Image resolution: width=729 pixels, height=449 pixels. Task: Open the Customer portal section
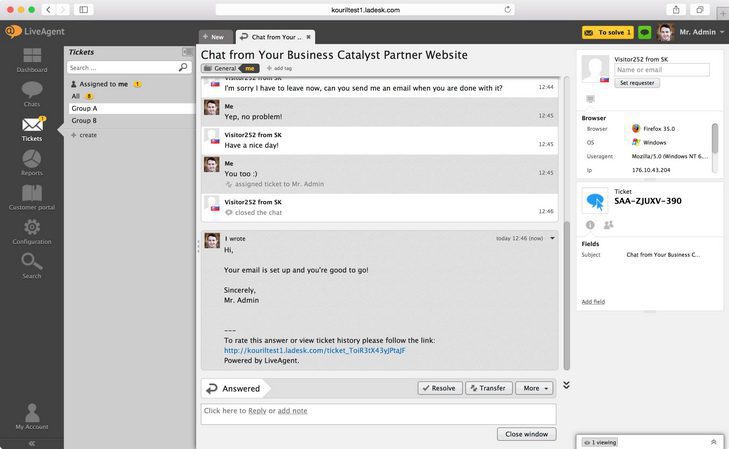click(x=32, y=196)
